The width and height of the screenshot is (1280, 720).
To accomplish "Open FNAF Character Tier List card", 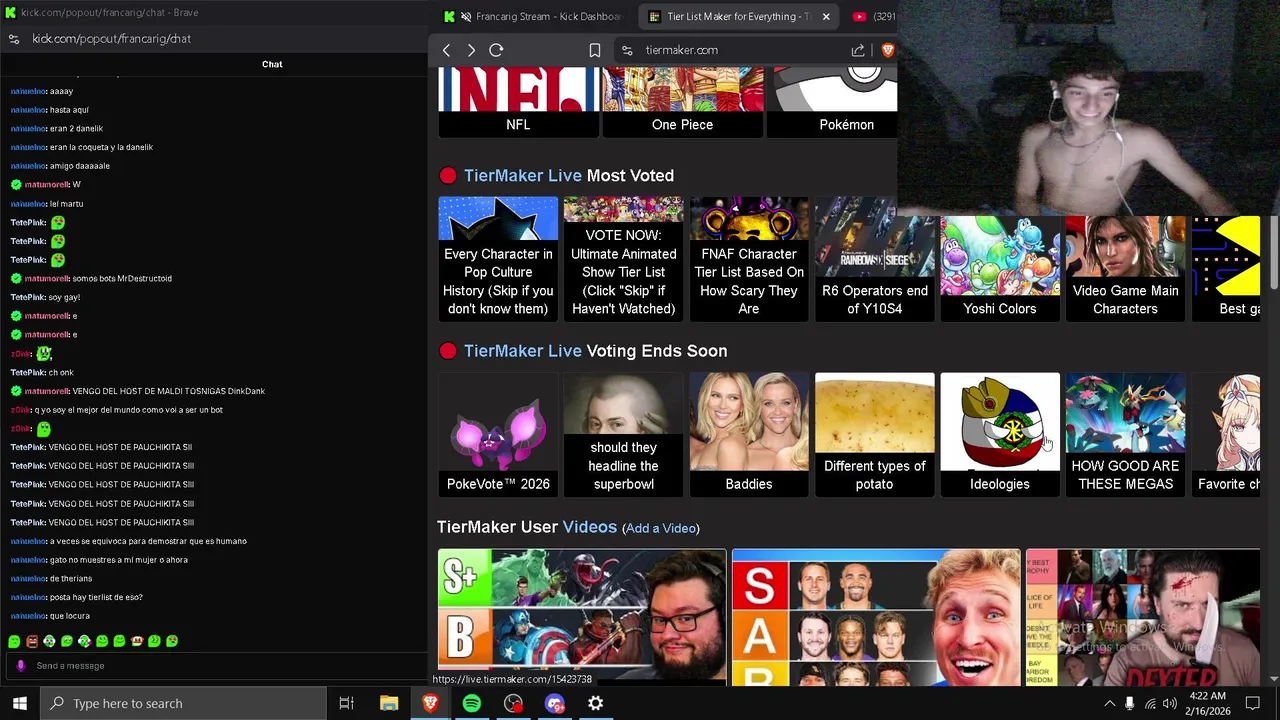I will [748, 259].
